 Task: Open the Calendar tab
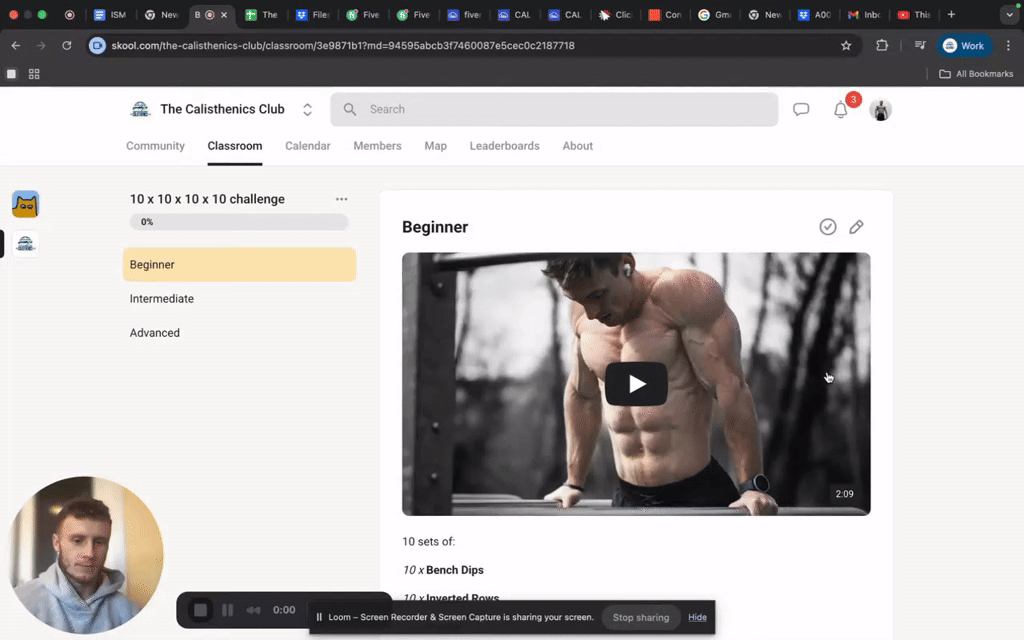click(x=308, y=146)
